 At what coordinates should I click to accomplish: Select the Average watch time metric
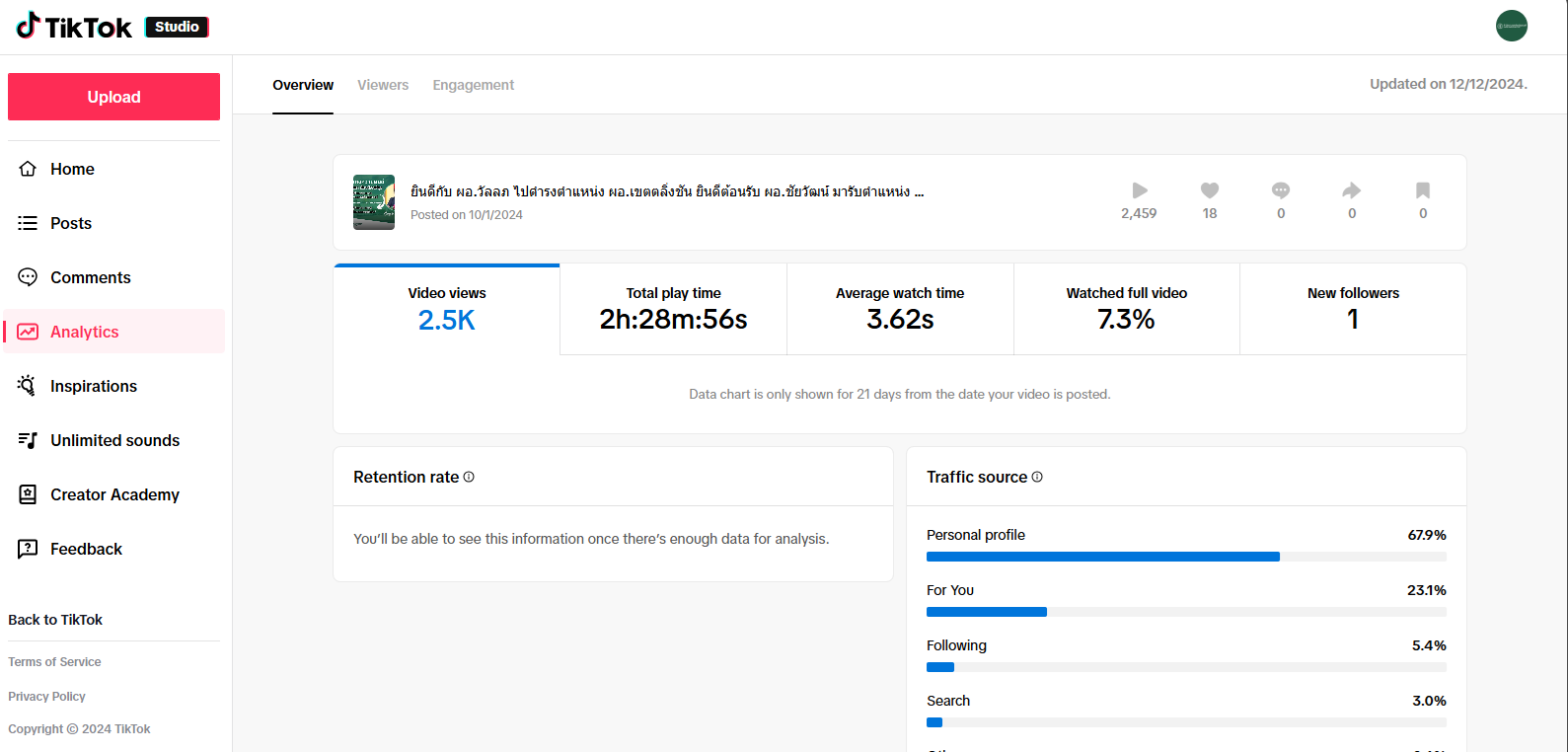tap(900, 309)
